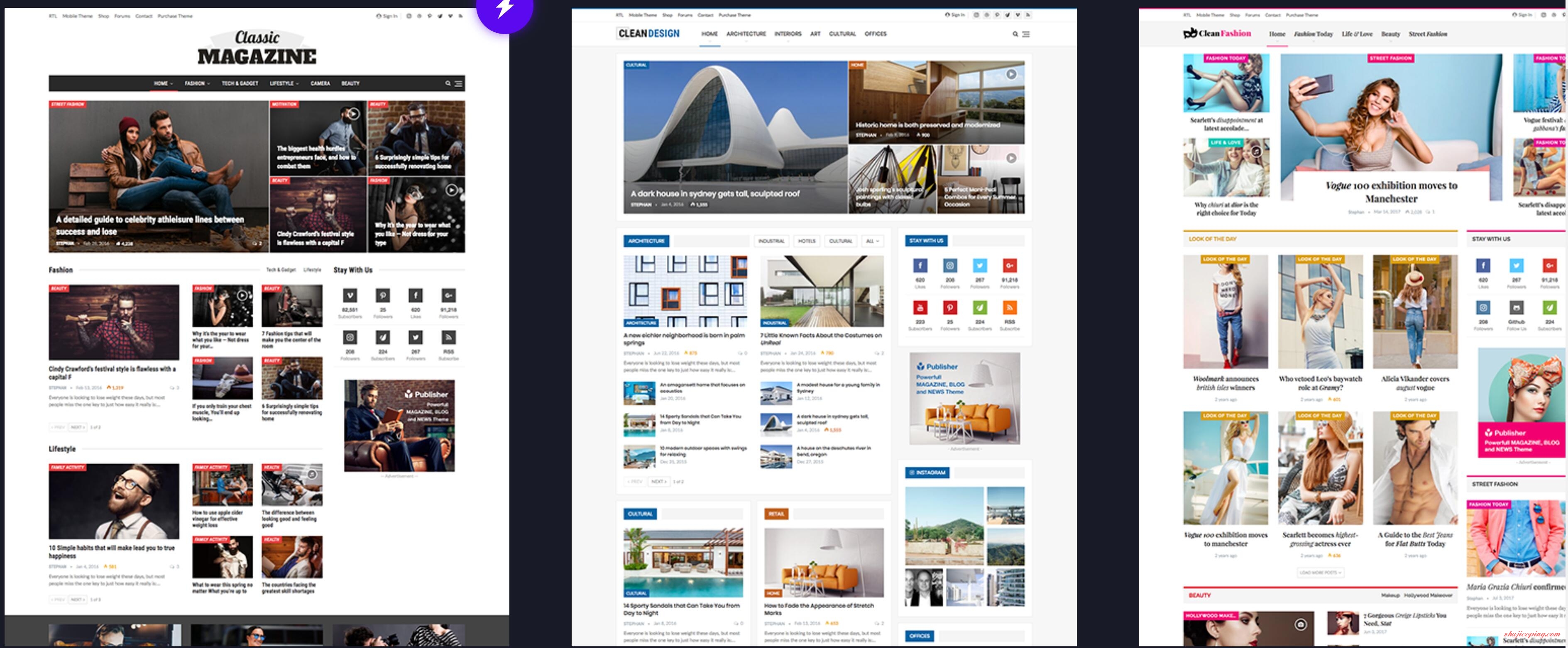Click Sign In on Clean Design top bar
This screenshot has width=1568, height=648.
954,15
